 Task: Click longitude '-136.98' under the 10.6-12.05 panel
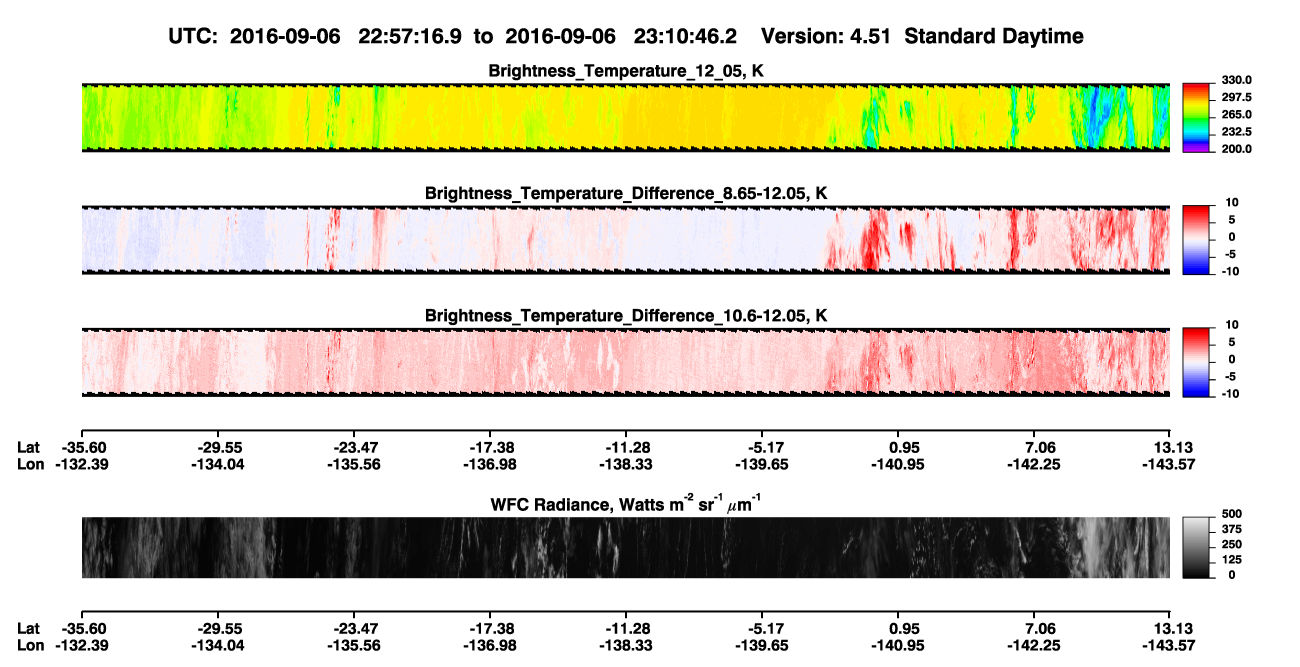coord(490,464)
